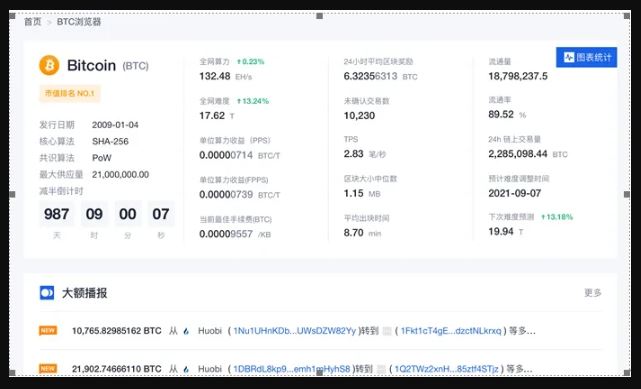Click the 更多 link in 大额播报
Image resolution: width=641 pixels, height=389 pixels.
pyautogui.click(x=593, y=293)
